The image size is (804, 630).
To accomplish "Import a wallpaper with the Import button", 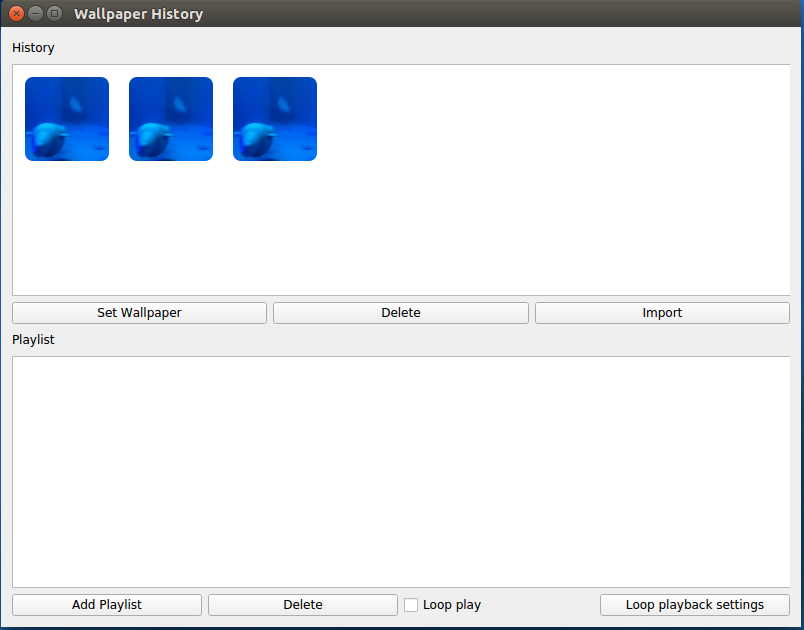I will 662,313.
